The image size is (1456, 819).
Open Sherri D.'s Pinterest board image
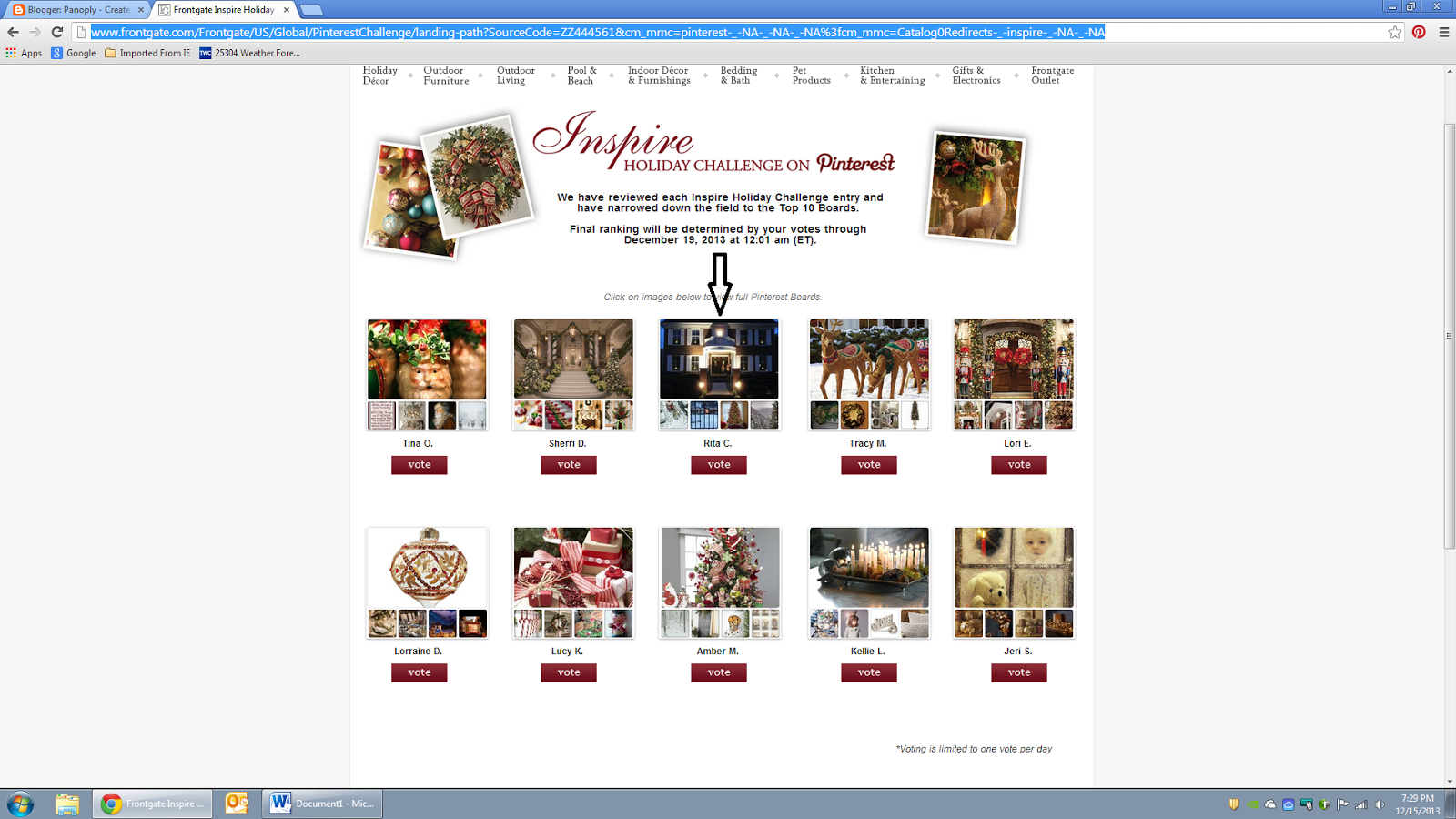click(x=573, y=374)
